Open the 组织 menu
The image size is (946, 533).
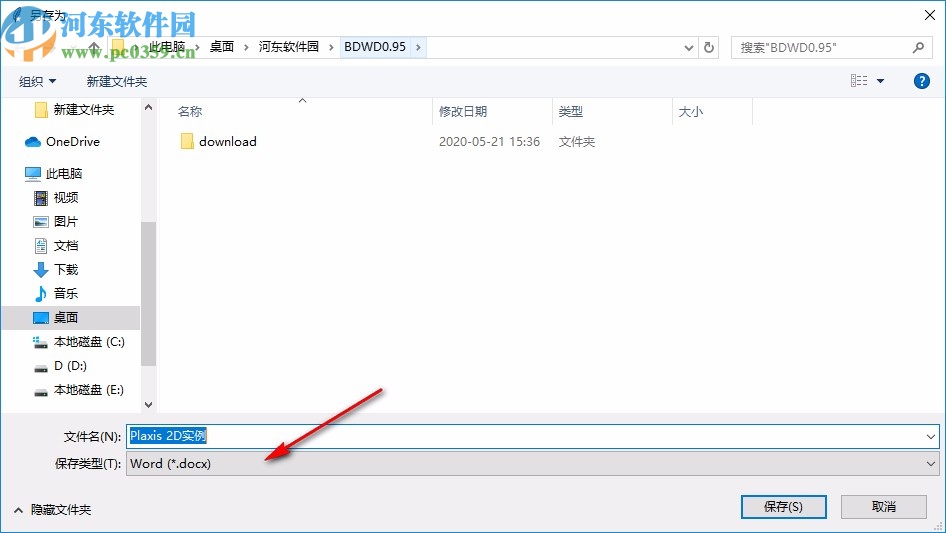pos(37,81)
